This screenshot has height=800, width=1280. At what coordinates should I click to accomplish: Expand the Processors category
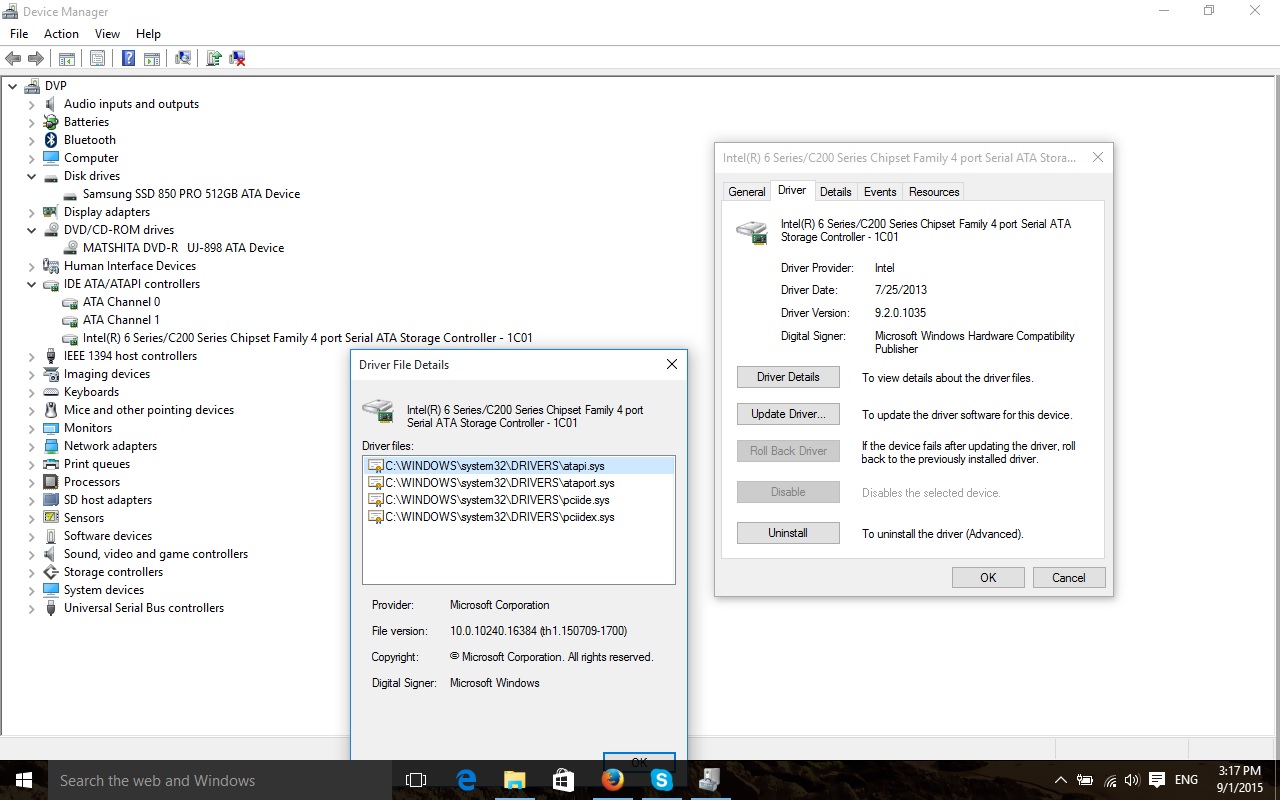click(31, 482)
